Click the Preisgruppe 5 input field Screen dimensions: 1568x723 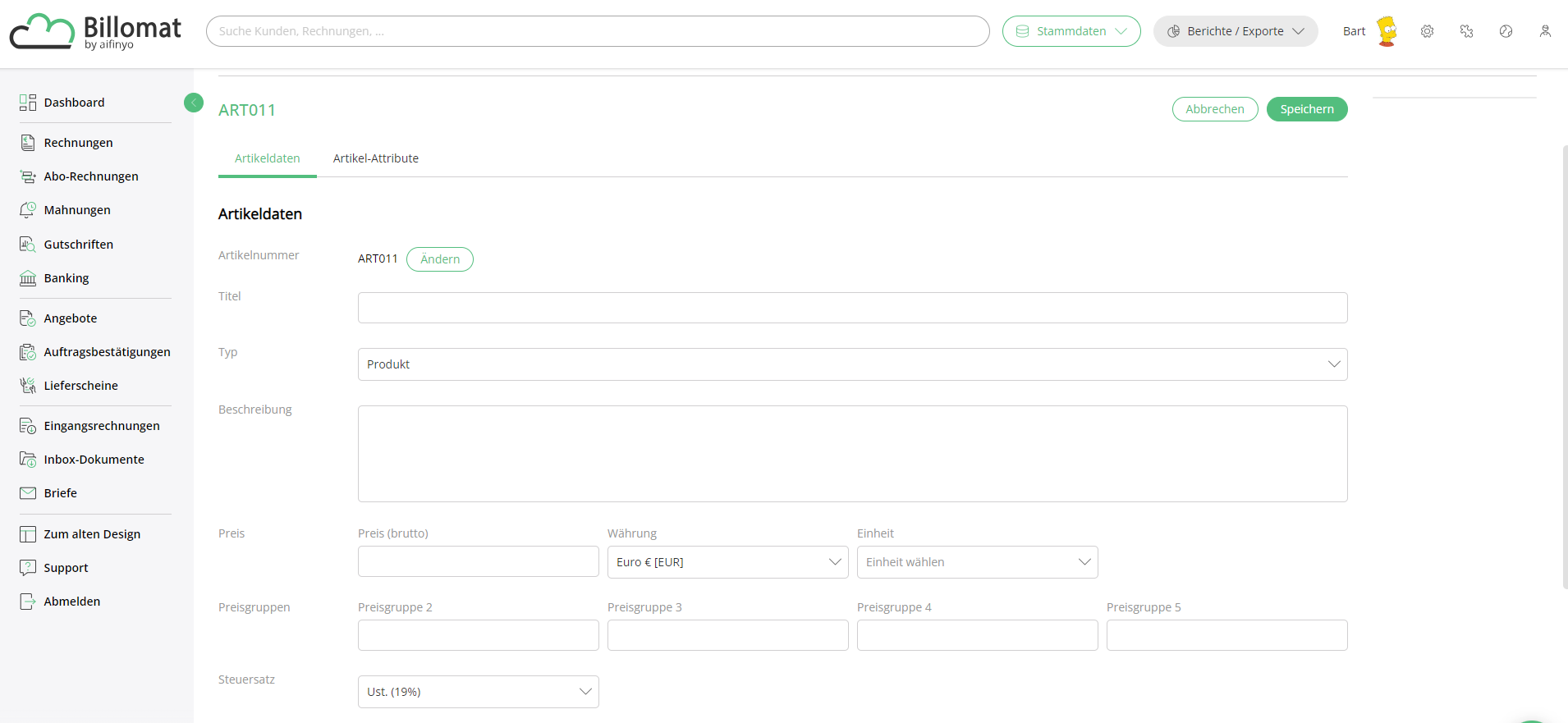[1226, 635]
